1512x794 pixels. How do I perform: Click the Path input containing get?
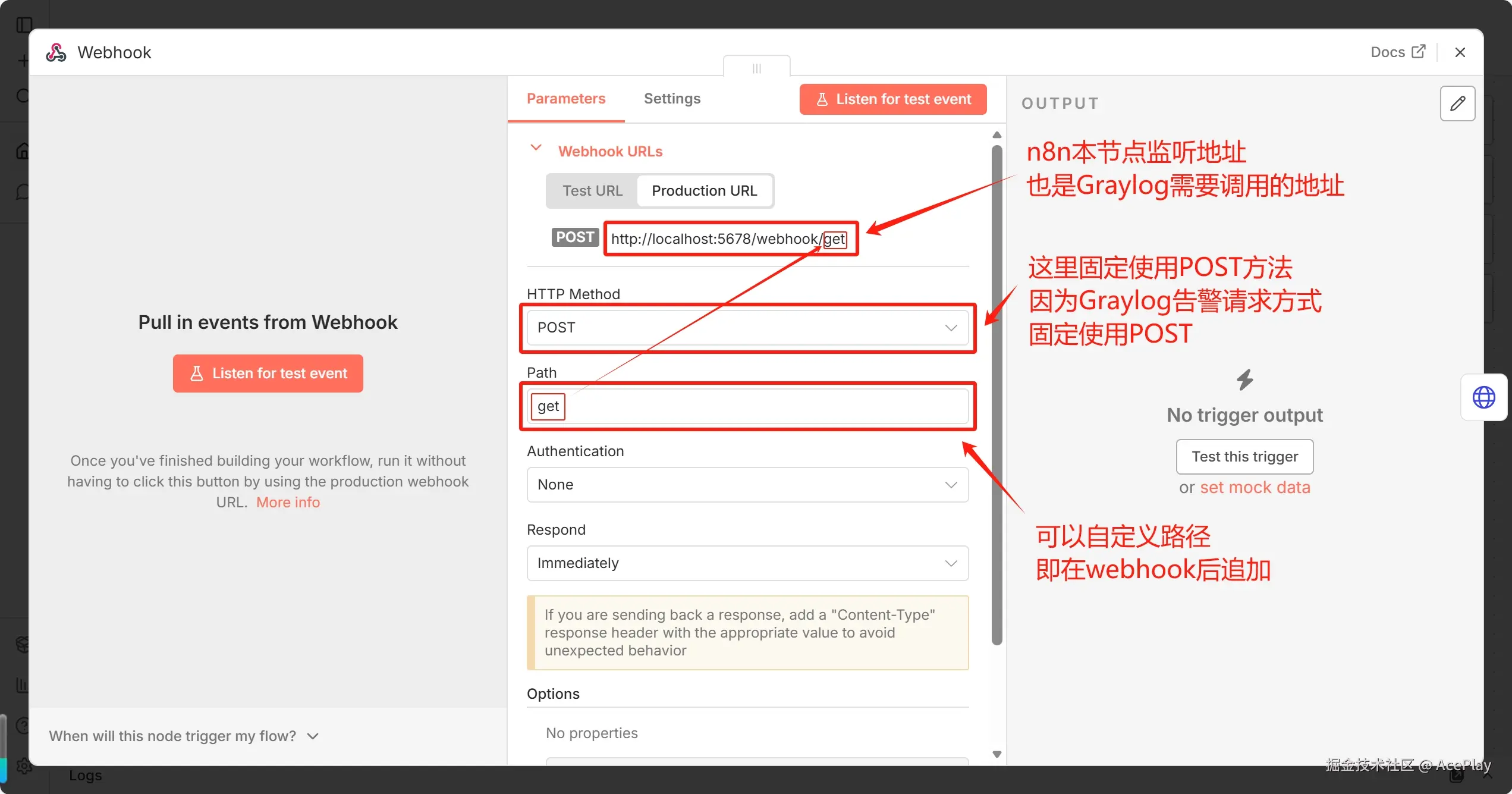(747, 406)
